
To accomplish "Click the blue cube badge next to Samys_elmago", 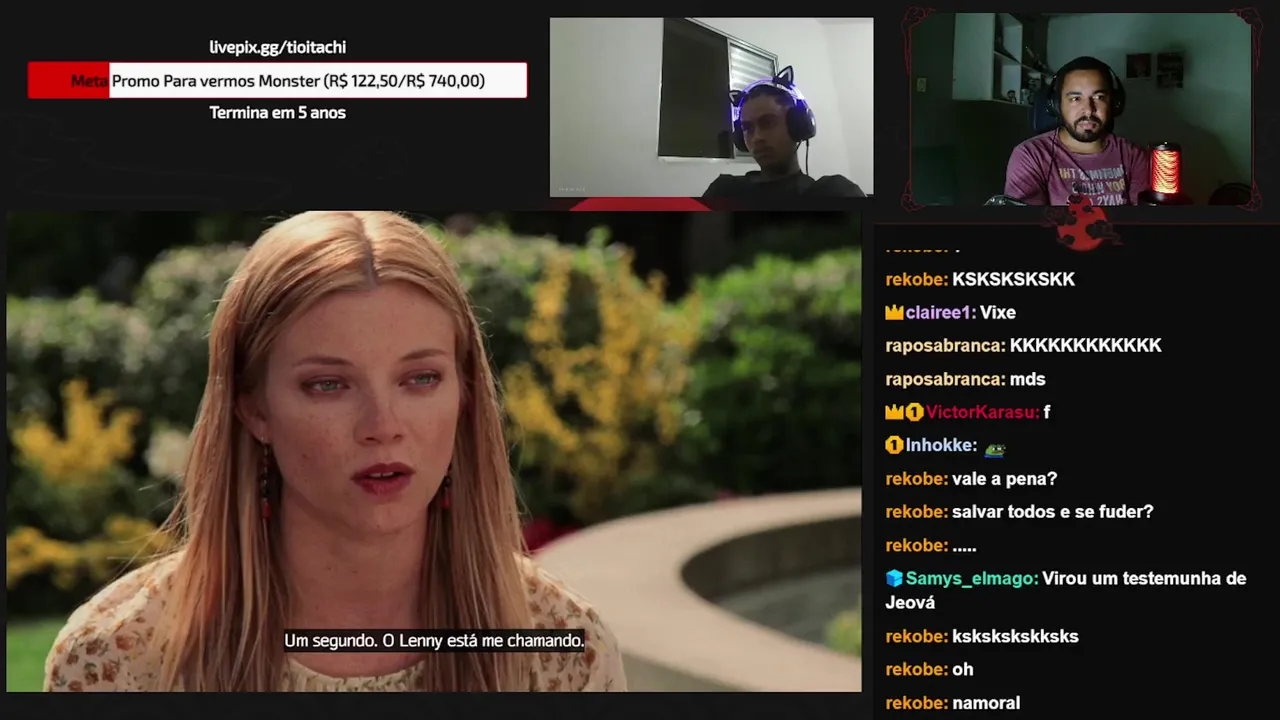I will click(894, 578).
